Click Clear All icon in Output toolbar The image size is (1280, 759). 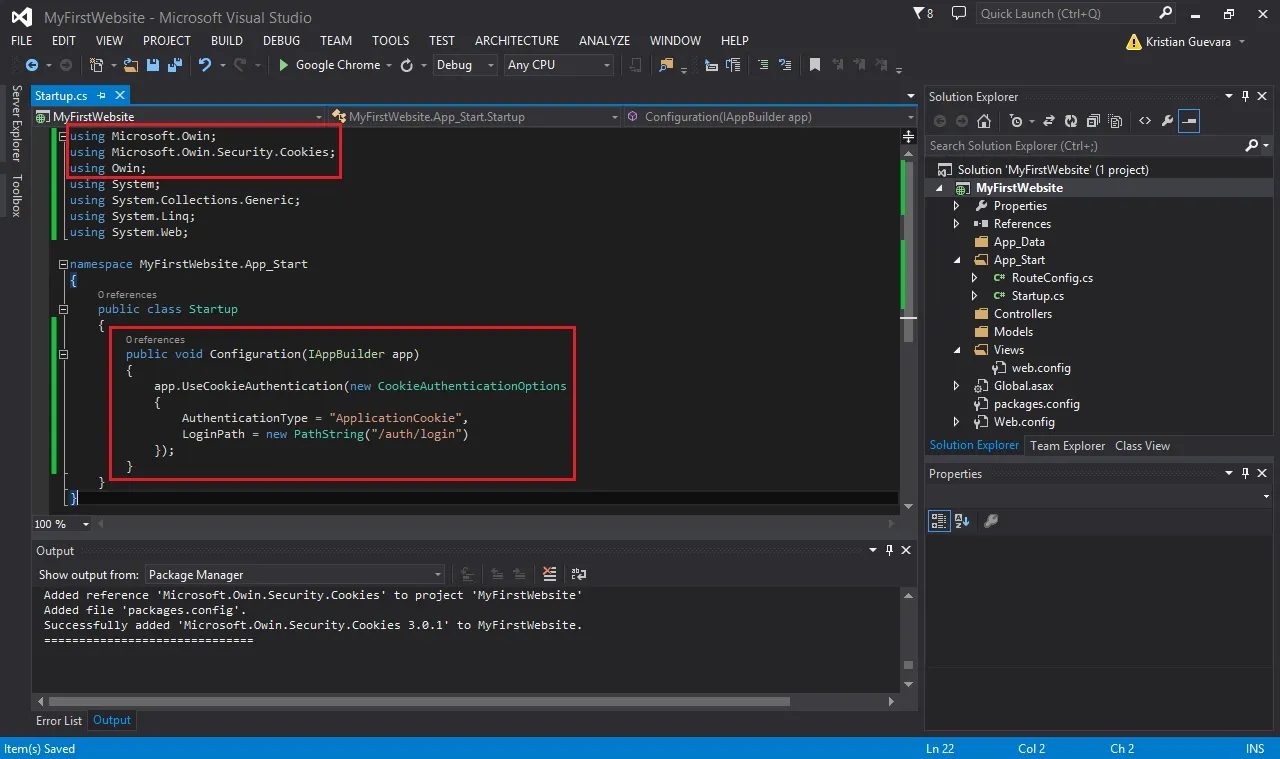[x=549, y=574]
